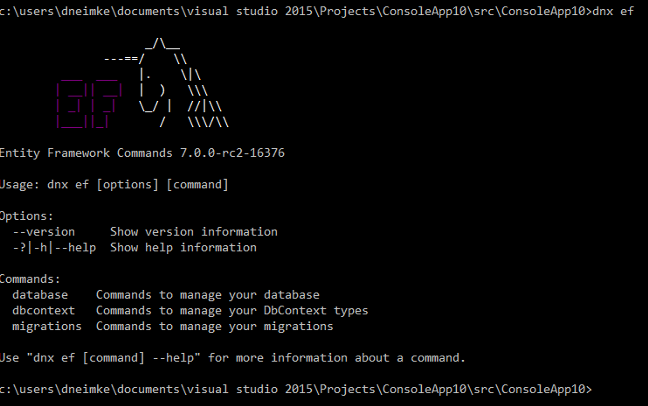Click the version string 7.0.0-rc2-16376

232,153
